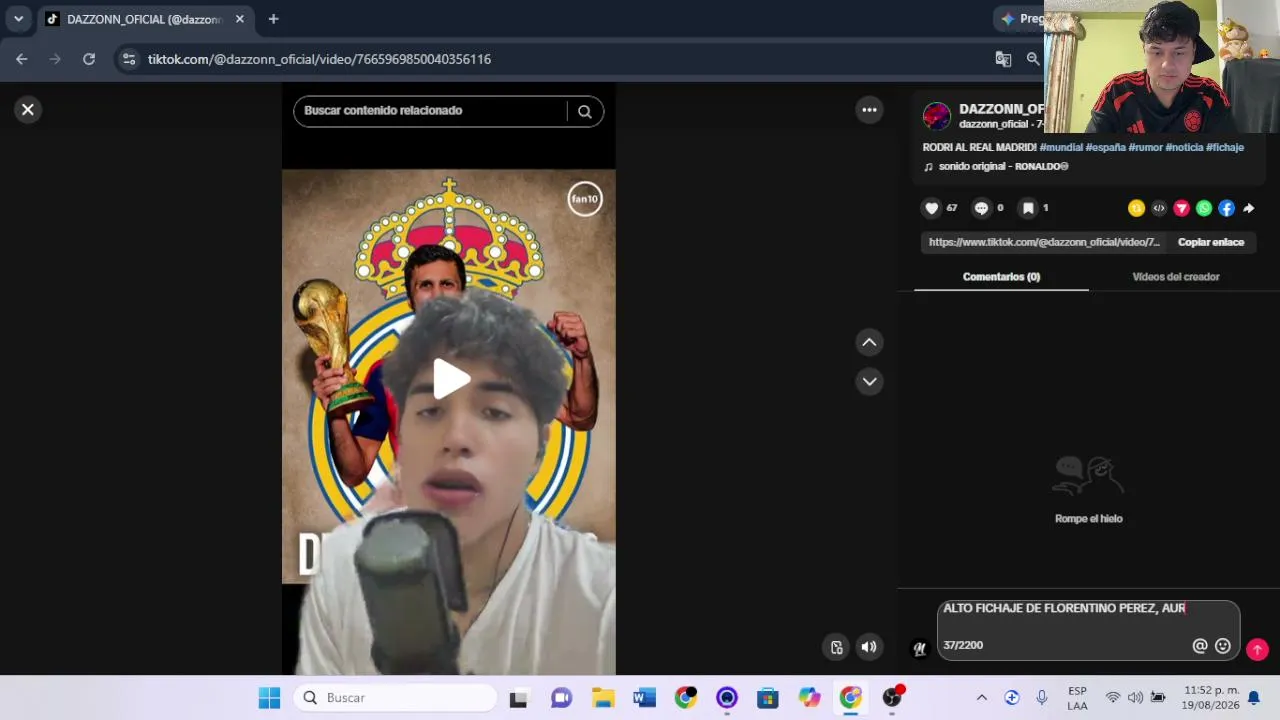Open the dazzonn_oficial profile avatar
The width and height of the screenshot is (1280, 720).
coord(937,116)
